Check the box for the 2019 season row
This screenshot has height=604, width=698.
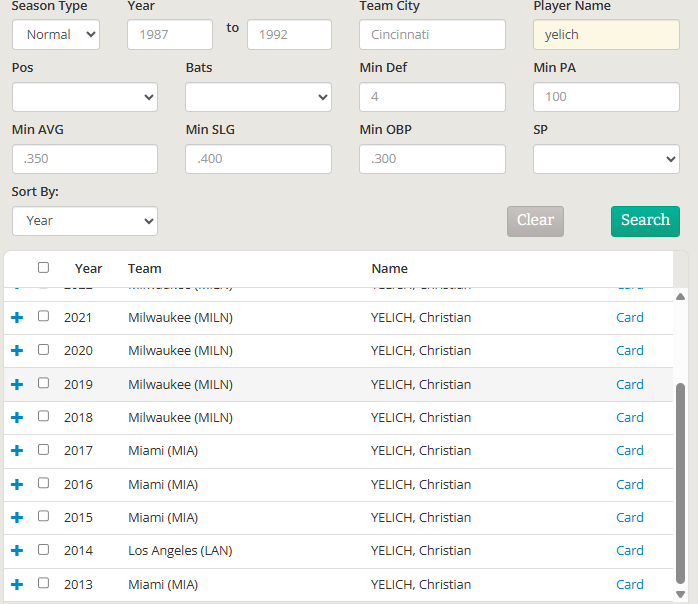[x=43, y=383]
